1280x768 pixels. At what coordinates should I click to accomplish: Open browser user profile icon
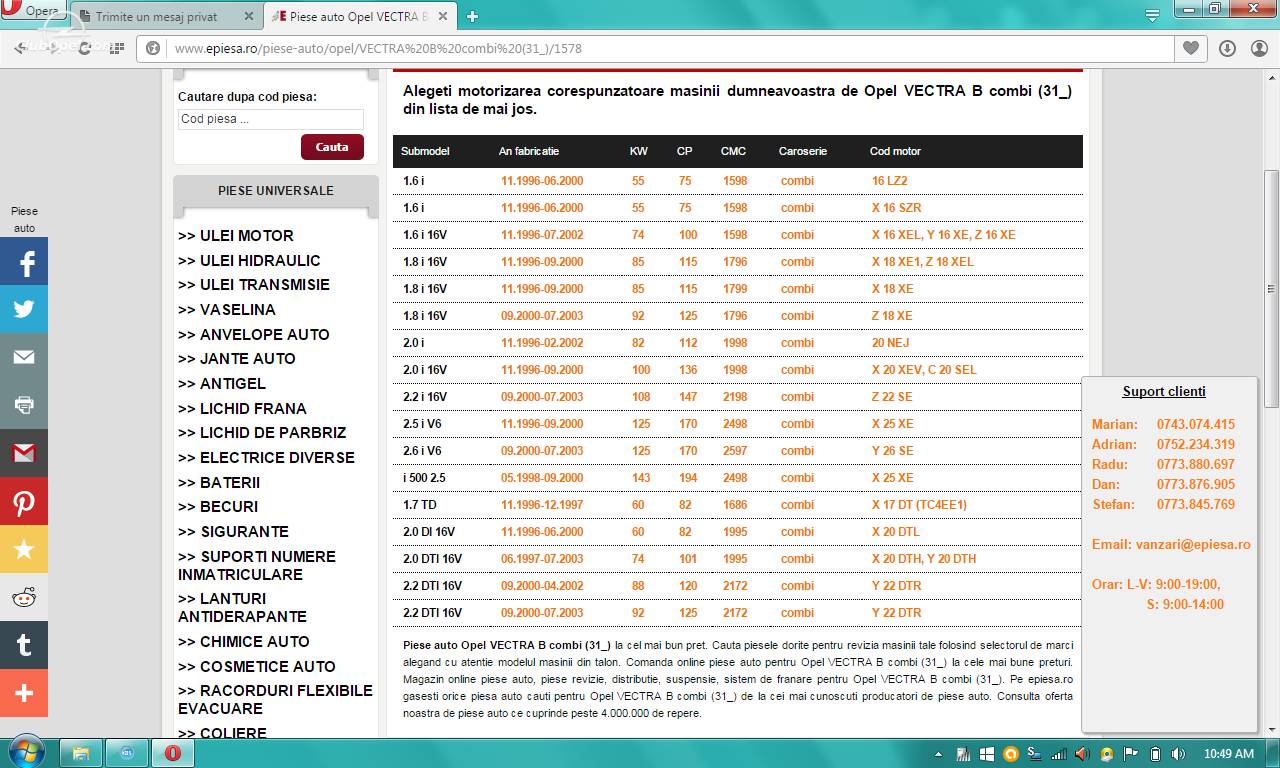click(1259, 48)
